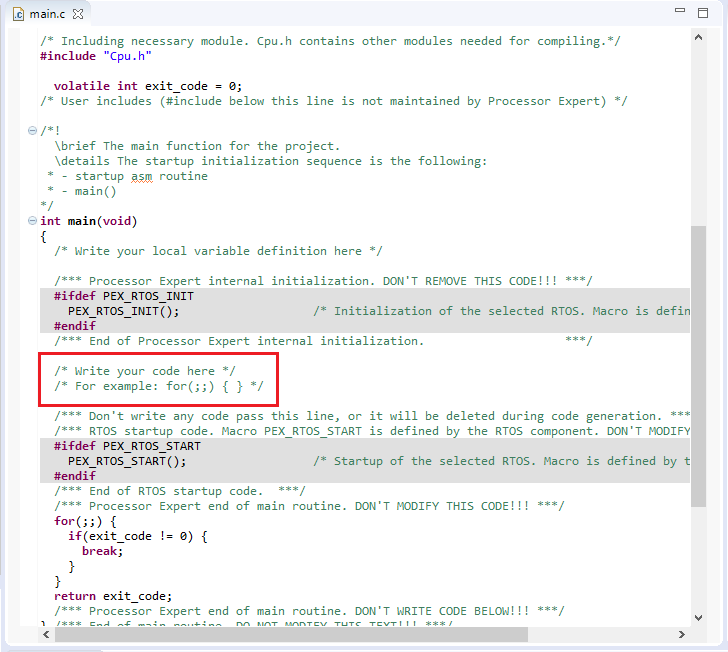Click the '* - main()' comment line

point(82,191)
